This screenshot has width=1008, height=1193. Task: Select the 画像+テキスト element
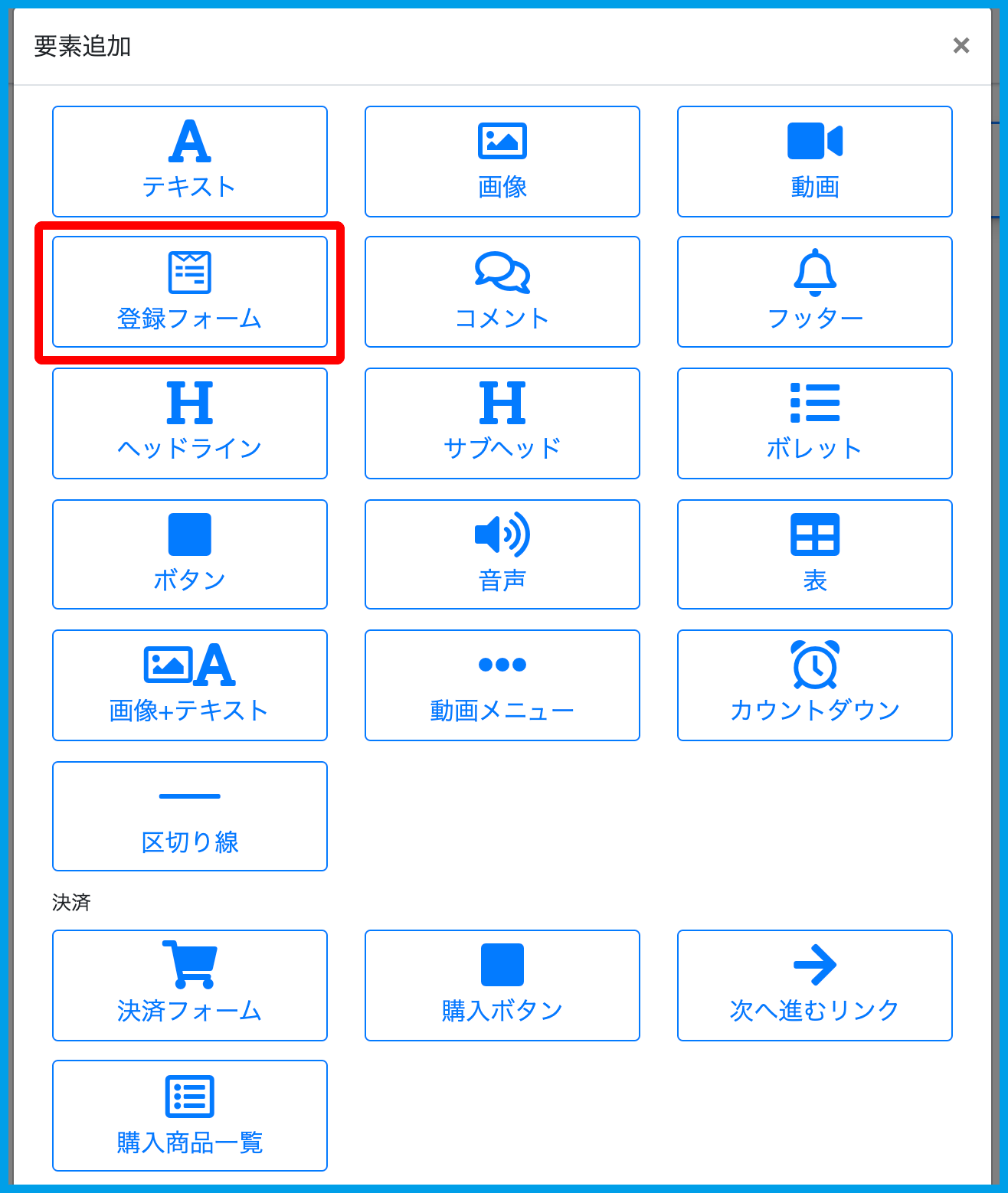189,685
